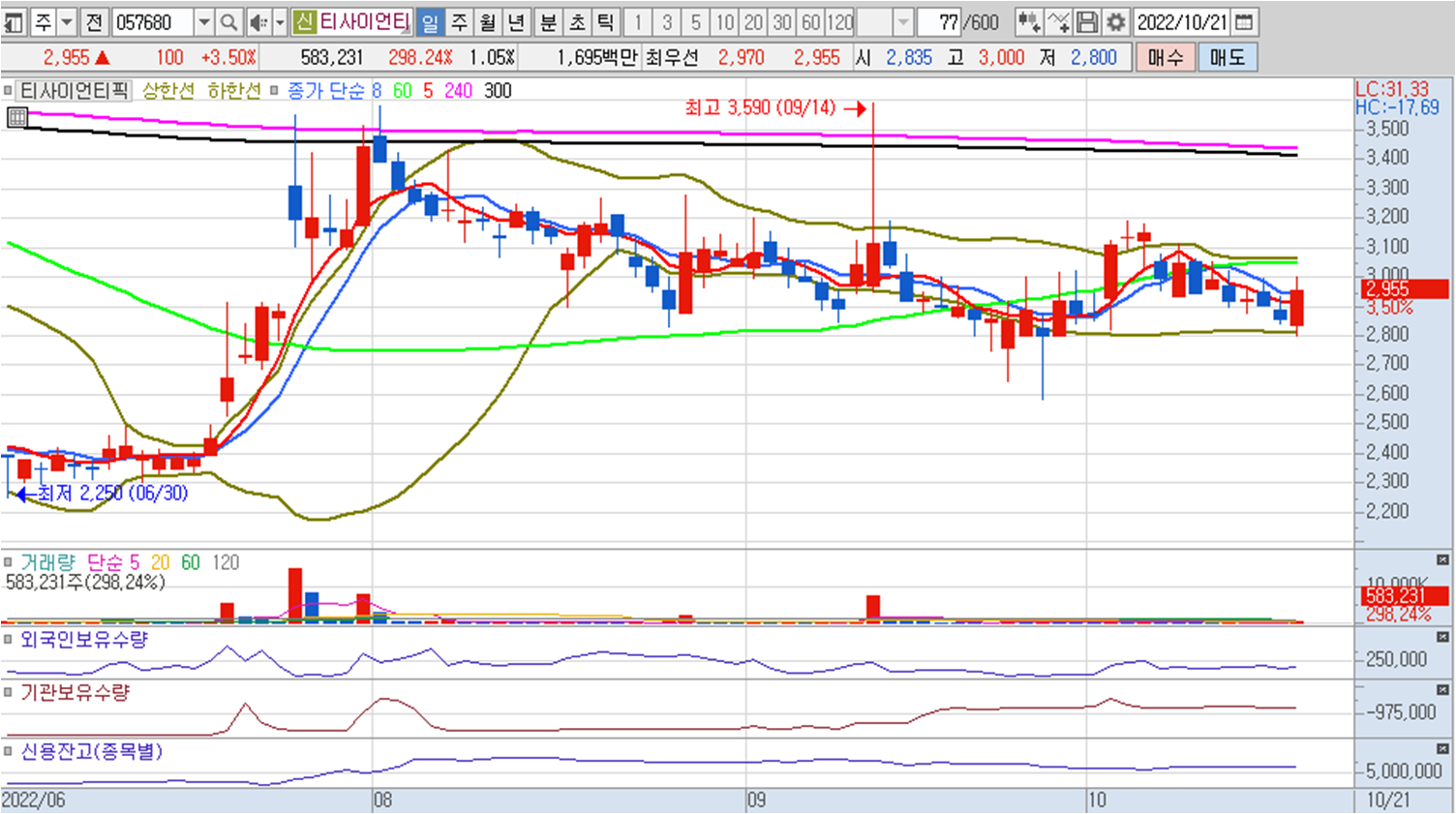Close the 거래량 volume panel X icon
The height and width of the screenshot is (814, 1456).
[1442, 559]
